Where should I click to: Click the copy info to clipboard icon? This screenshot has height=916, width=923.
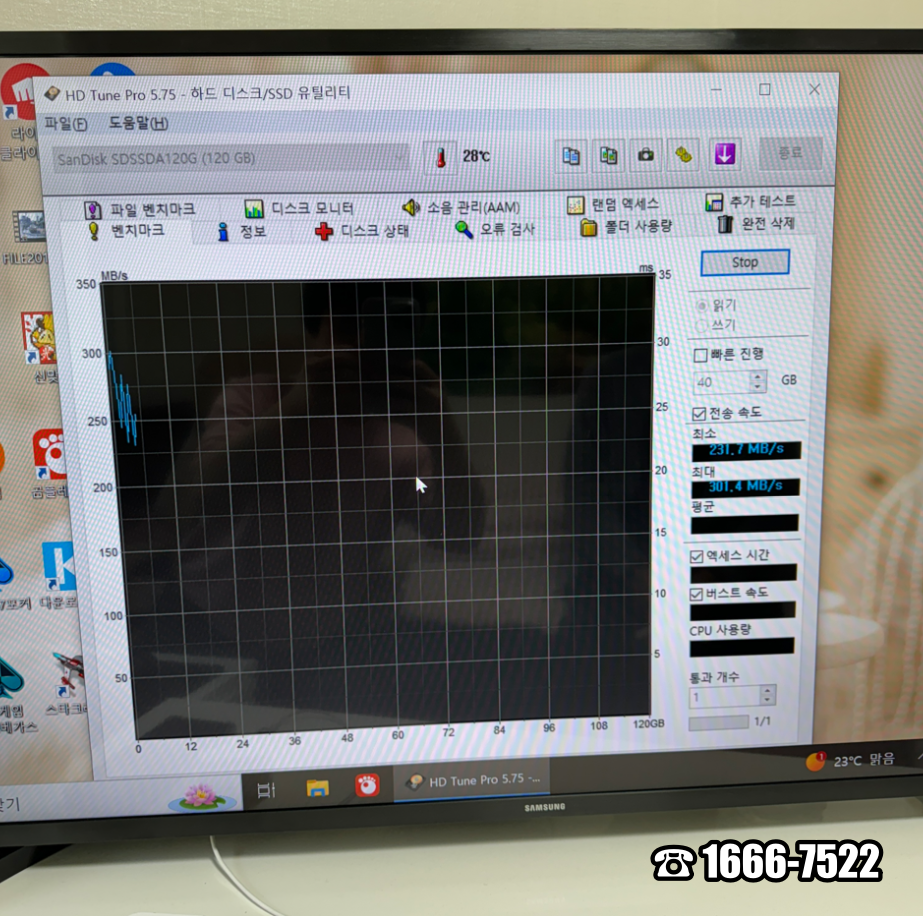570,156
